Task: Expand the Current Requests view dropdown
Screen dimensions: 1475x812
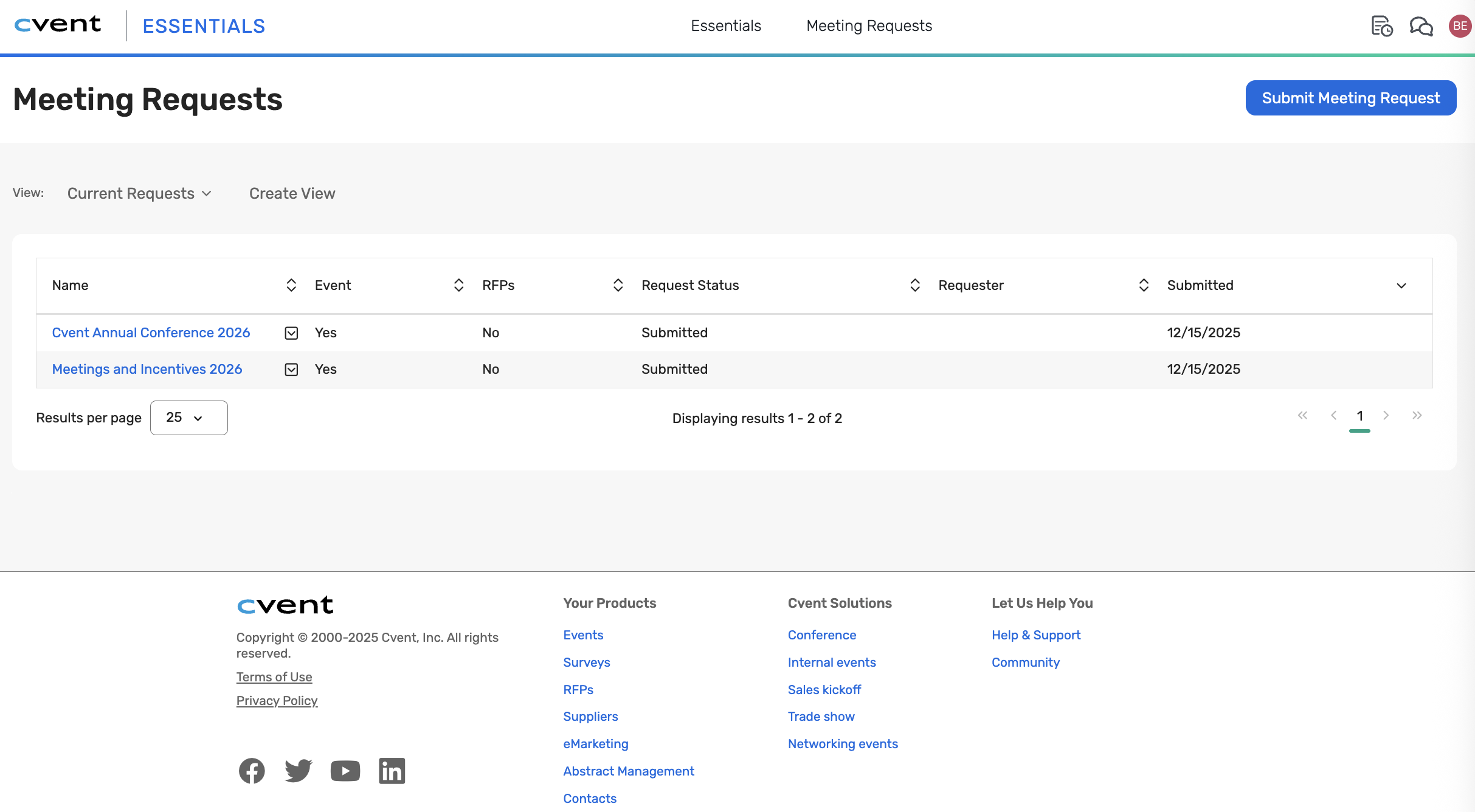Action: pos(139,193)
